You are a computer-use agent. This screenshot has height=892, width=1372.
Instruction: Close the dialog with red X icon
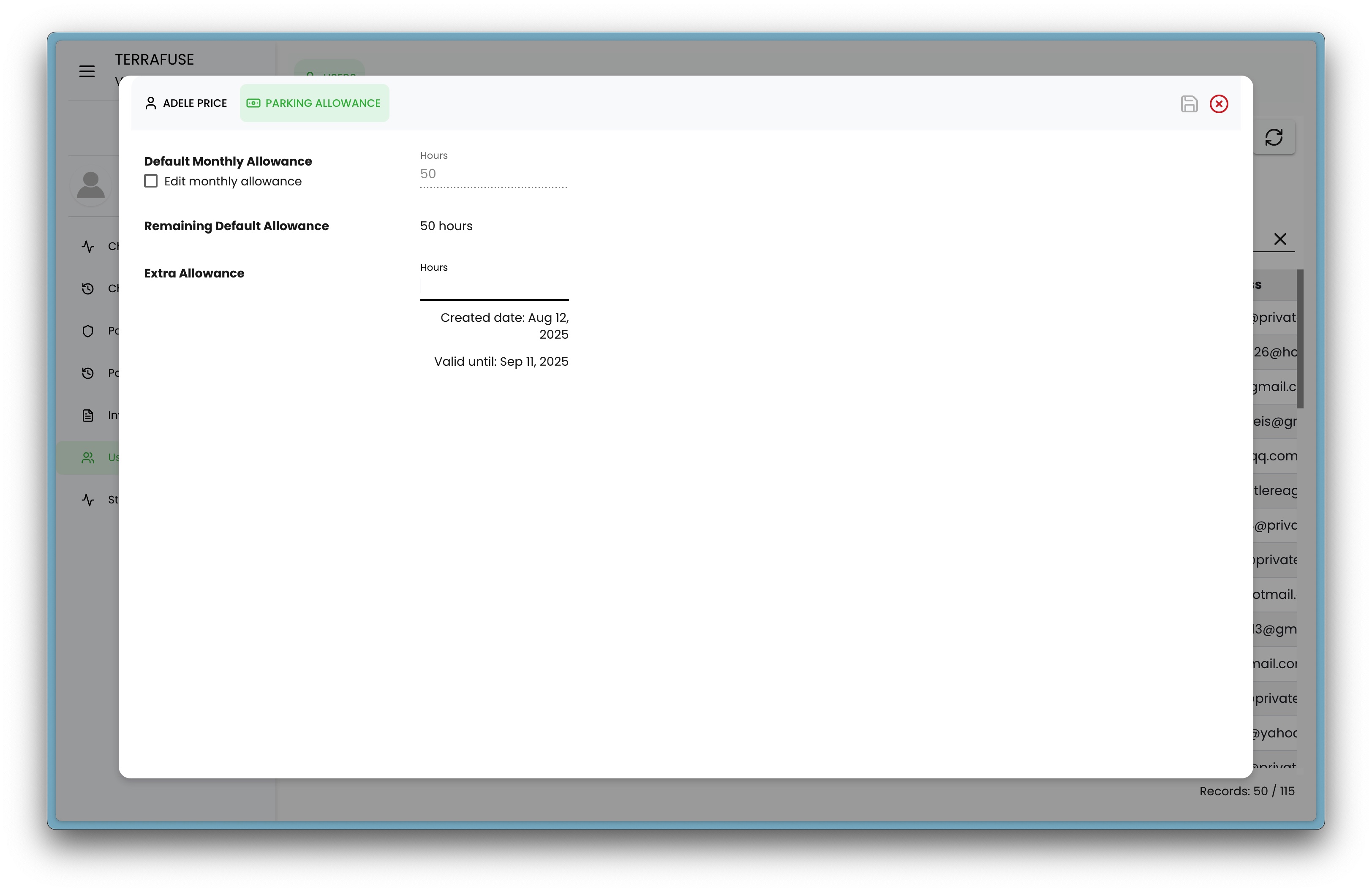1219,104
